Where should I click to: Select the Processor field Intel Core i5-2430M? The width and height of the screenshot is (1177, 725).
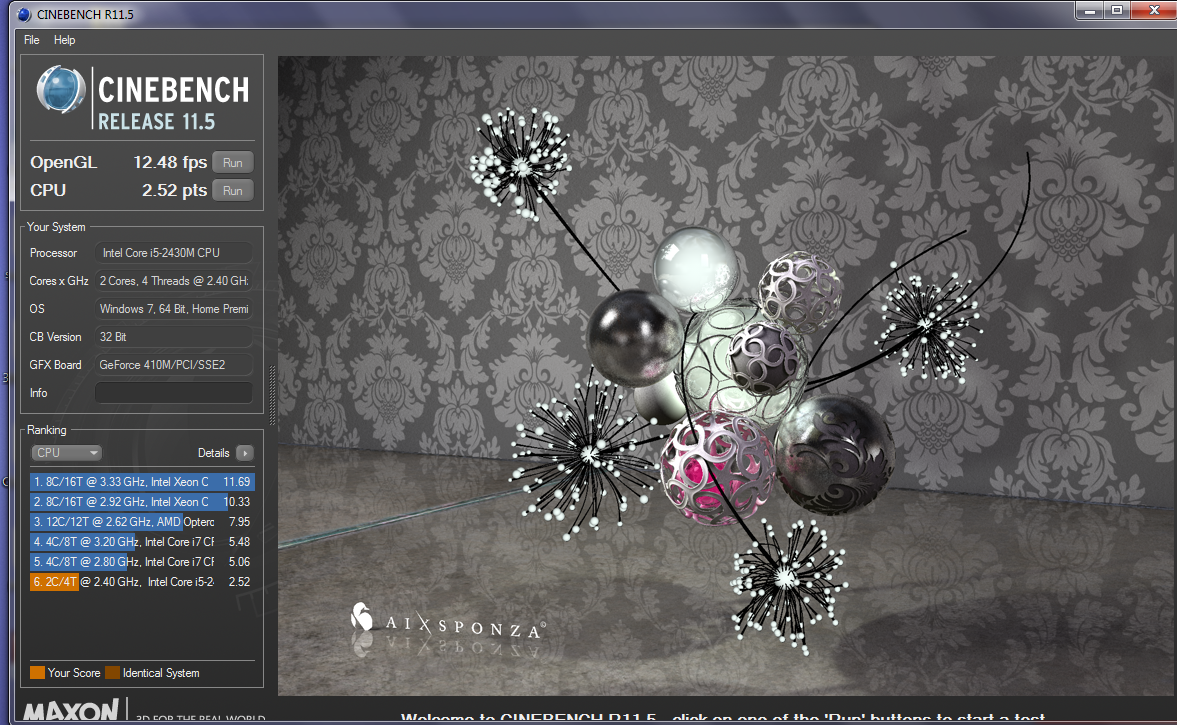173,253
